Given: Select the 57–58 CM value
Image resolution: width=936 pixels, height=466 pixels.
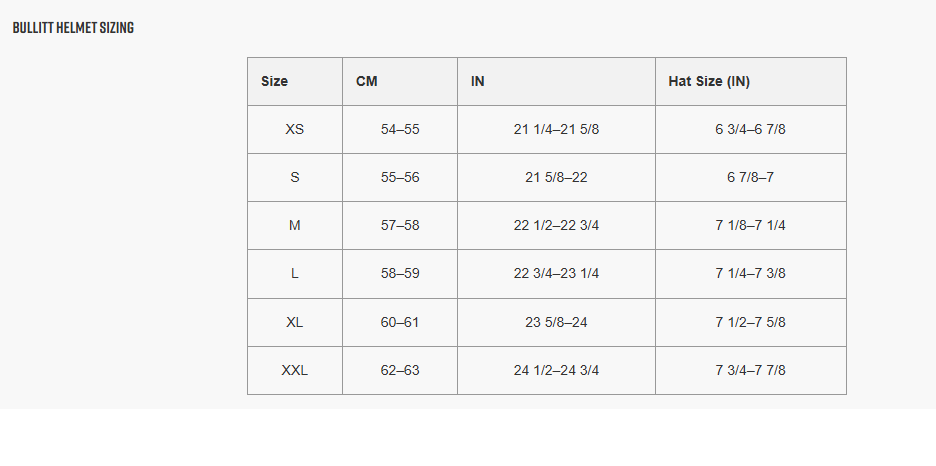Looking at the screenshot, I should tap(400, 225).
